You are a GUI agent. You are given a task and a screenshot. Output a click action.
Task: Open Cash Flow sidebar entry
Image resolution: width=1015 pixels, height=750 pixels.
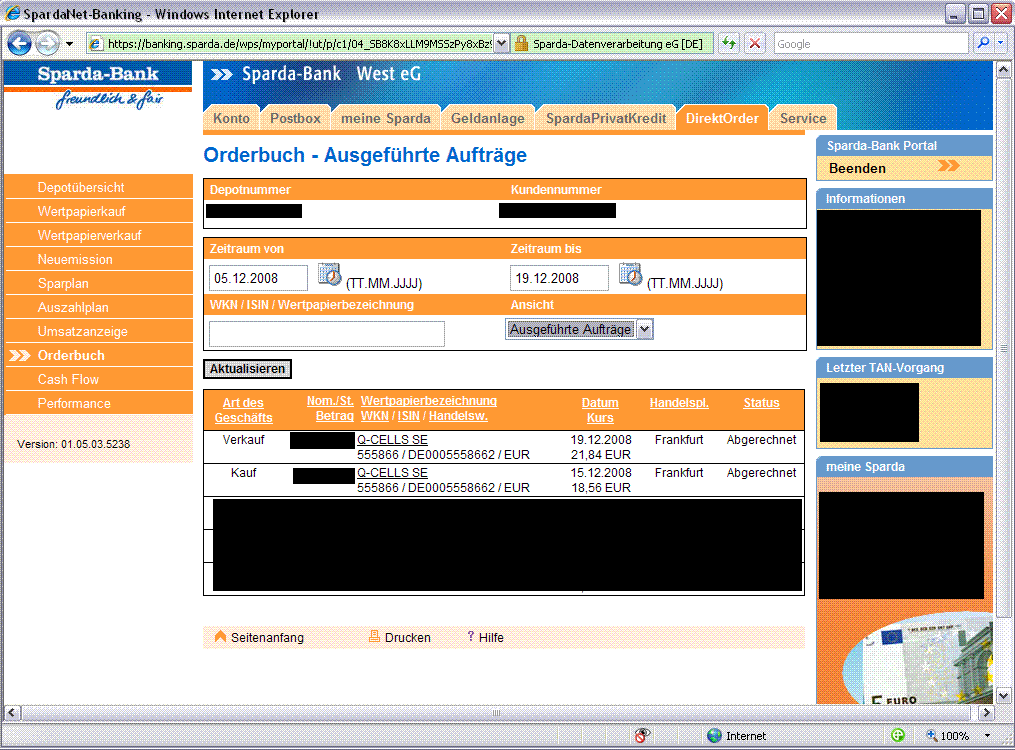pyautogui.click(x=98, y=379)
